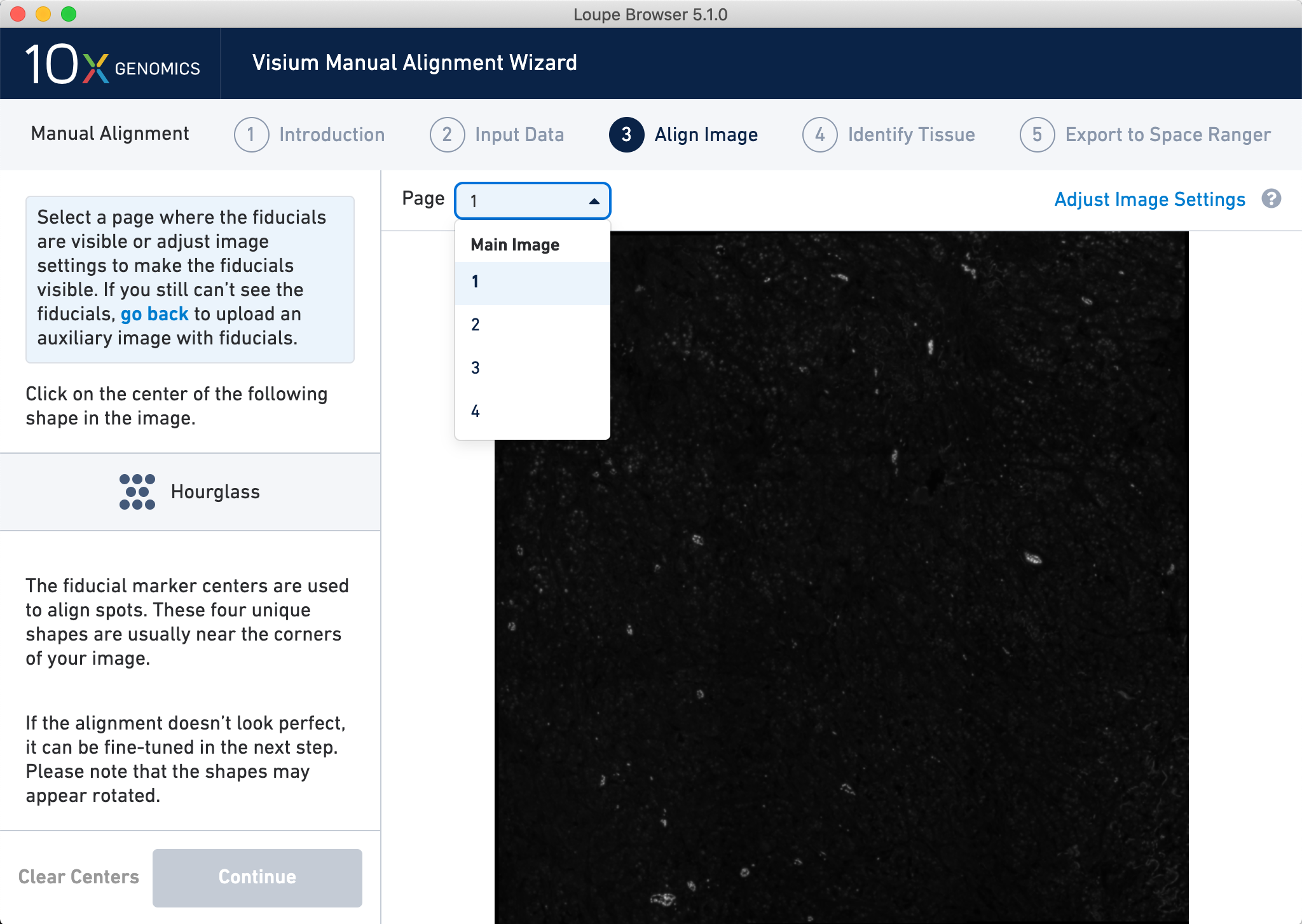
Task: Follow the 'go back' link
Action: coord(154,314)
